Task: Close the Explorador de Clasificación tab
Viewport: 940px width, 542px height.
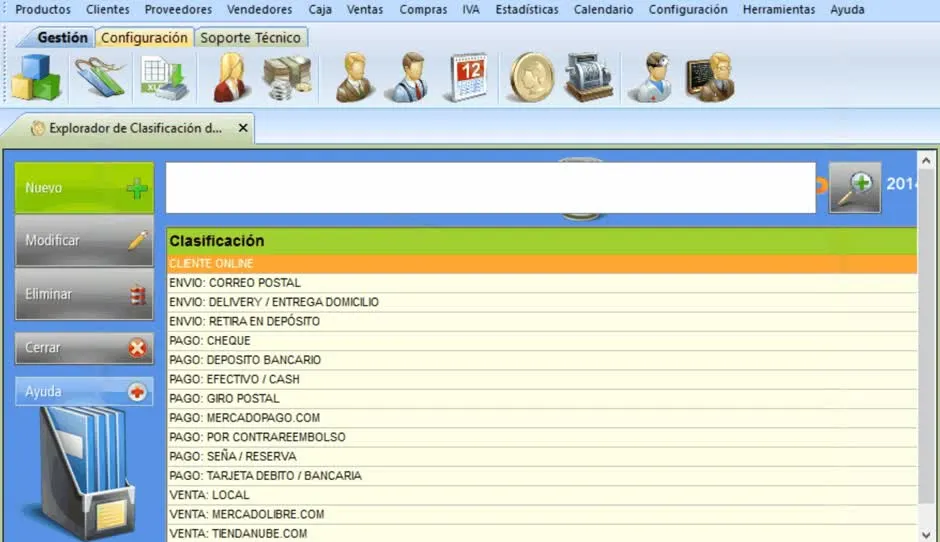Action: click(243, 128)
